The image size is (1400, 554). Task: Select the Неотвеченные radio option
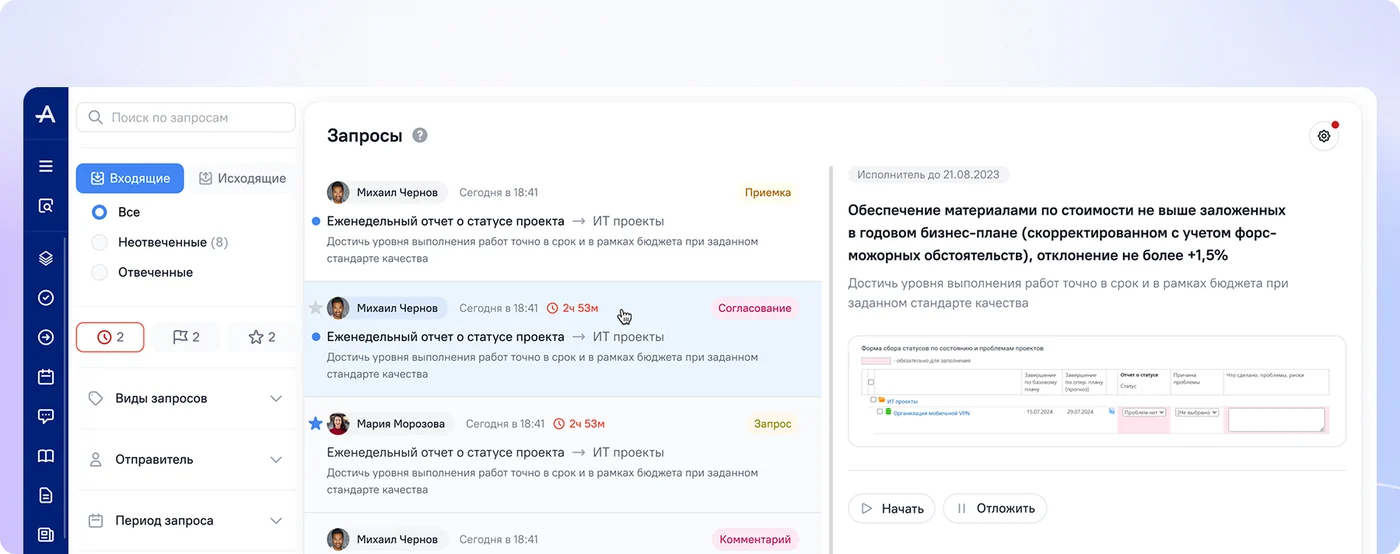coord(99,242)
